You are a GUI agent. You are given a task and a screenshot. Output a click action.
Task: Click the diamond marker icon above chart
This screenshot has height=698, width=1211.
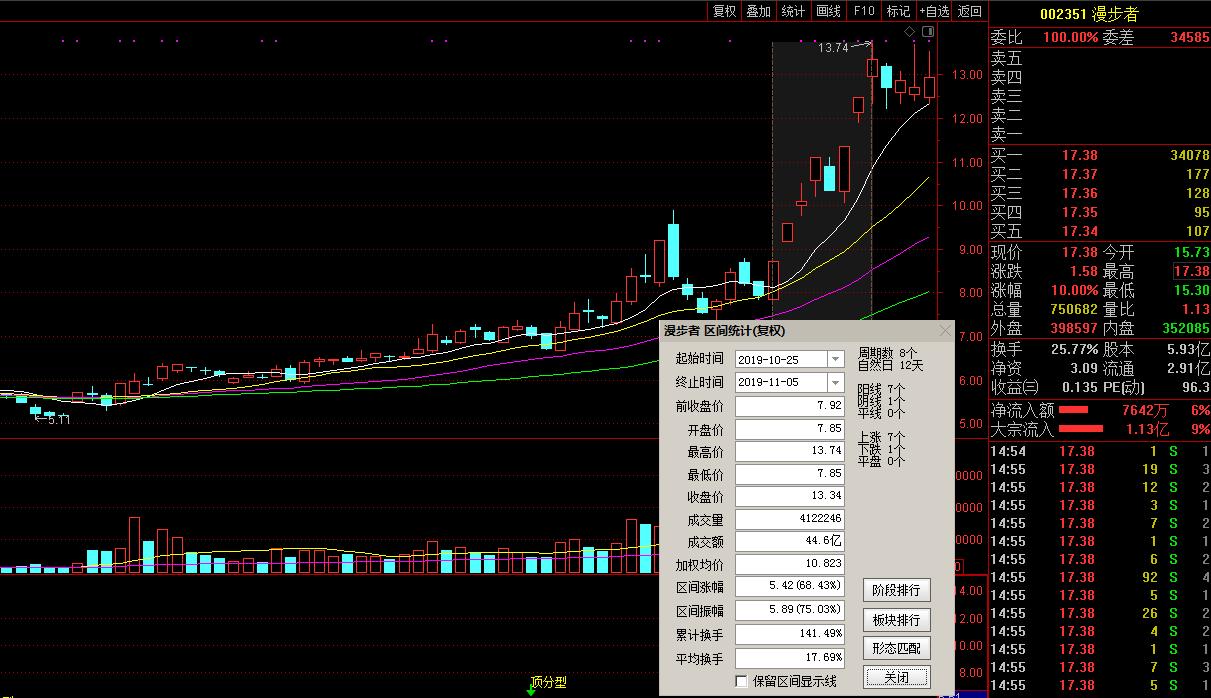coord(910,33)
